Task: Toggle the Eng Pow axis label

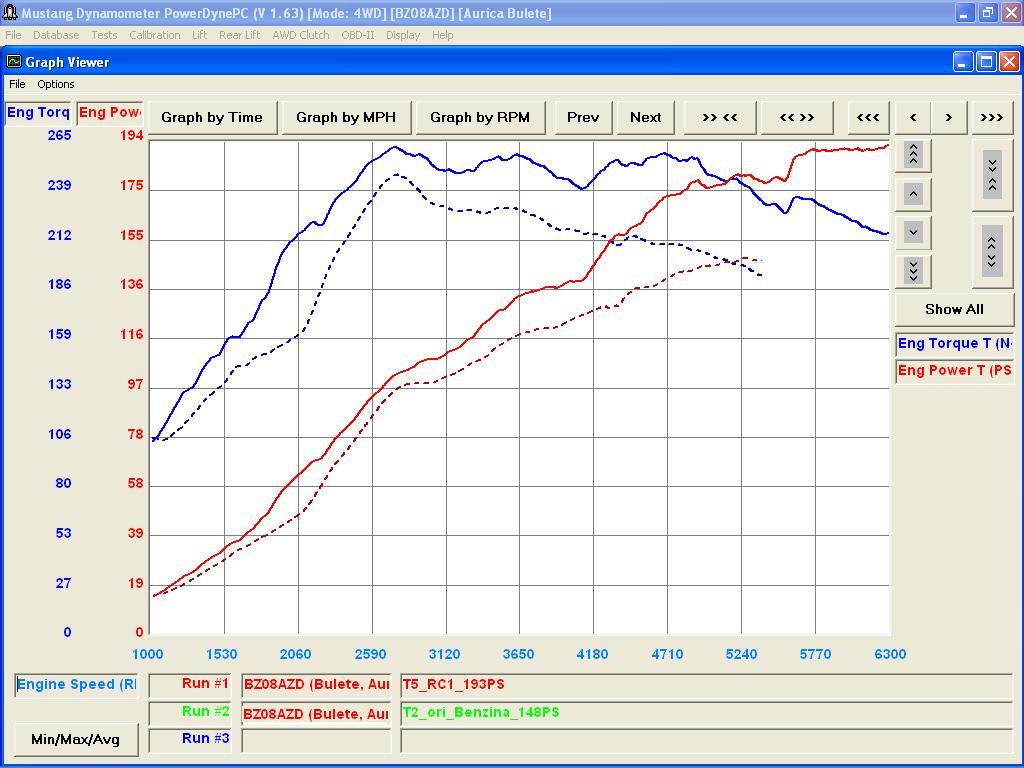Action: pos(110,112)
